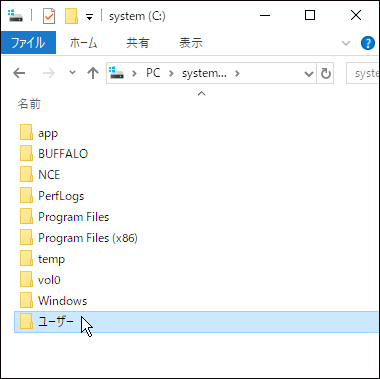Expand the address bar history dropdown

[309, 73]
